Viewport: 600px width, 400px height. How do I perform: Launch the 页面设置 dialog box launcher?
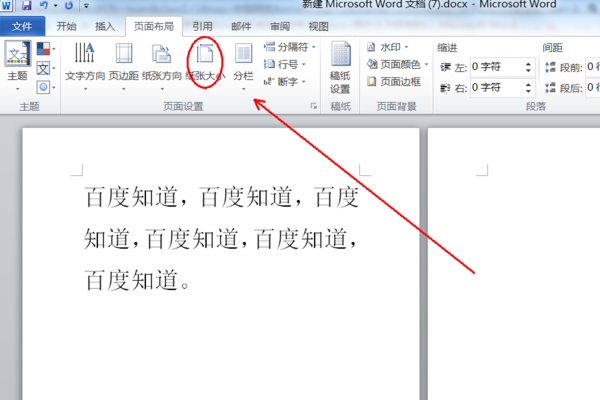[314, 106]
